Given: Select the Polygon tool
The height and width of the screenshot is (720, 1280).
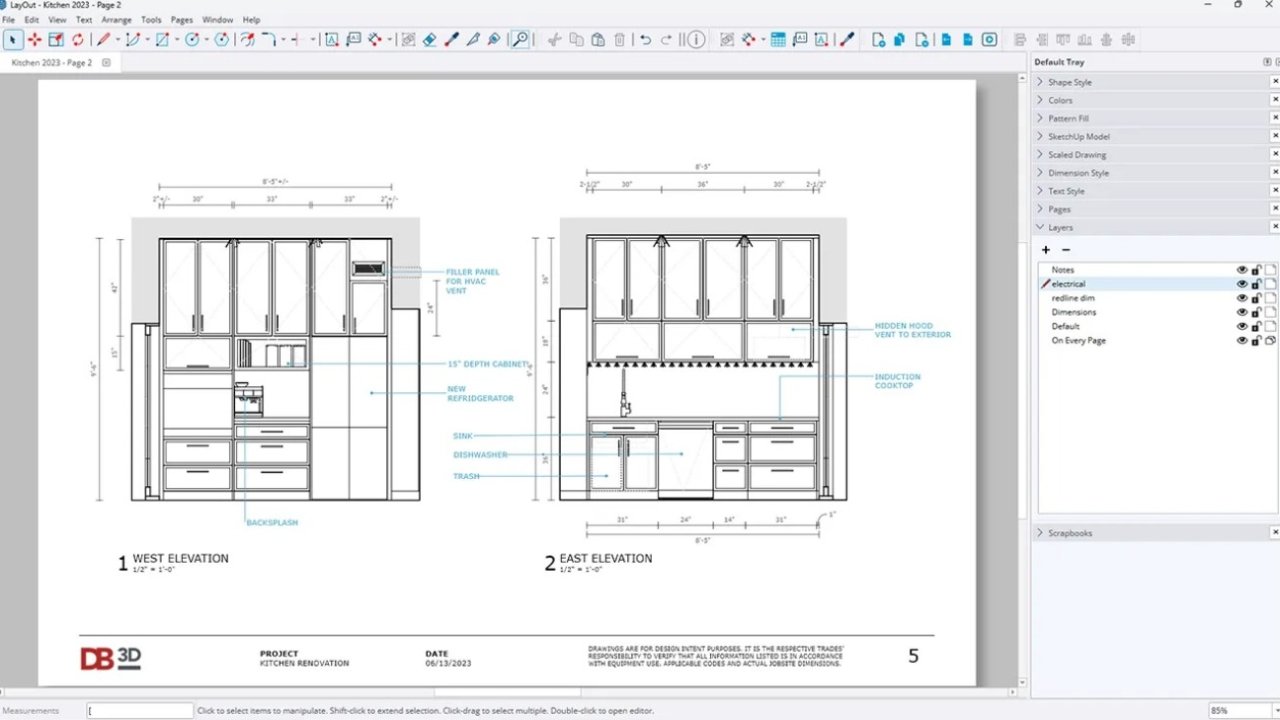Looking at the screenshot, I should [222, 40].
